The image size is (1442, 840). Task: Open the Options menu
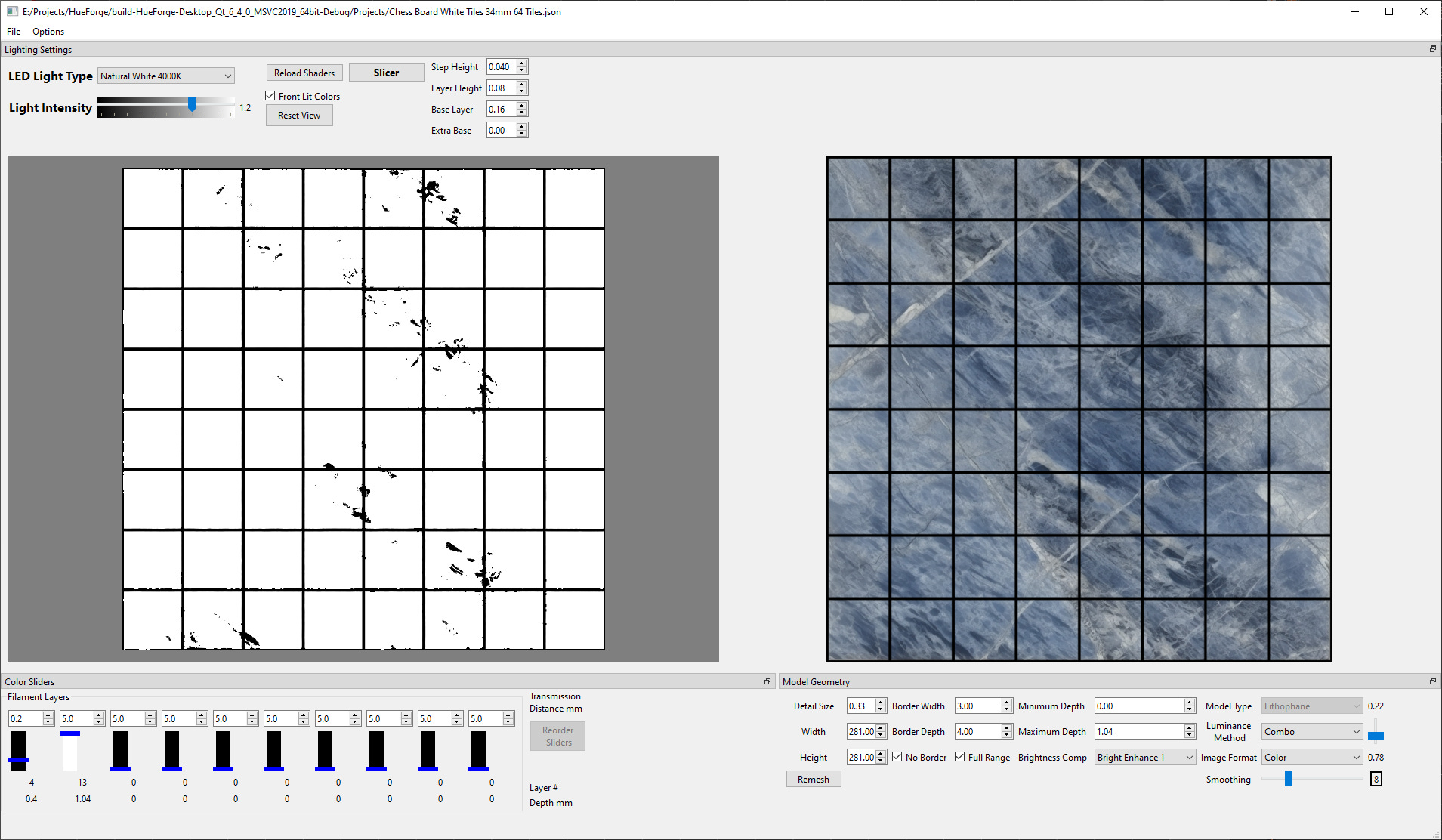click(48, 31)
